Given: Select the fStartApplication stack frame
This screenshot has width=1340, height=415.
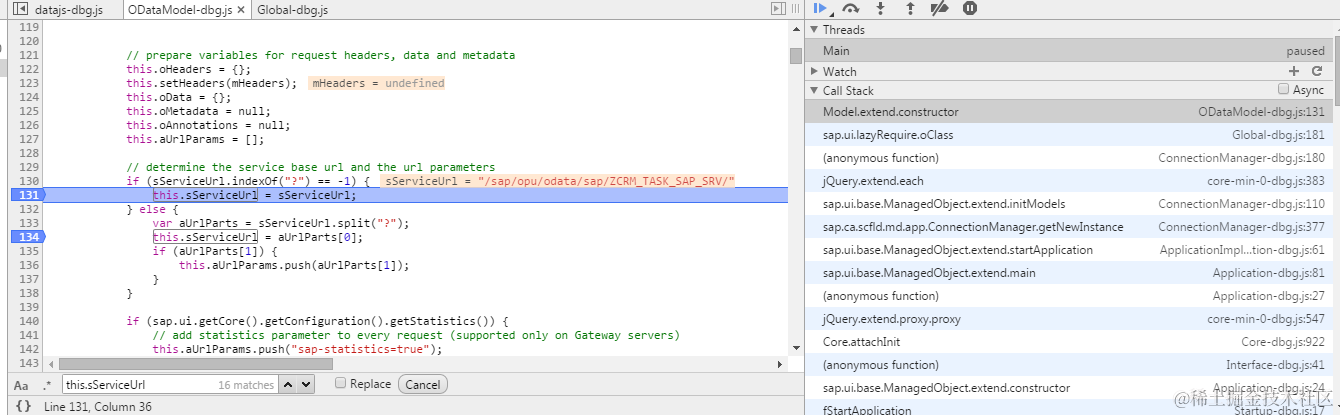Looking at the screenshot, I should click(x=1070, y=408).
